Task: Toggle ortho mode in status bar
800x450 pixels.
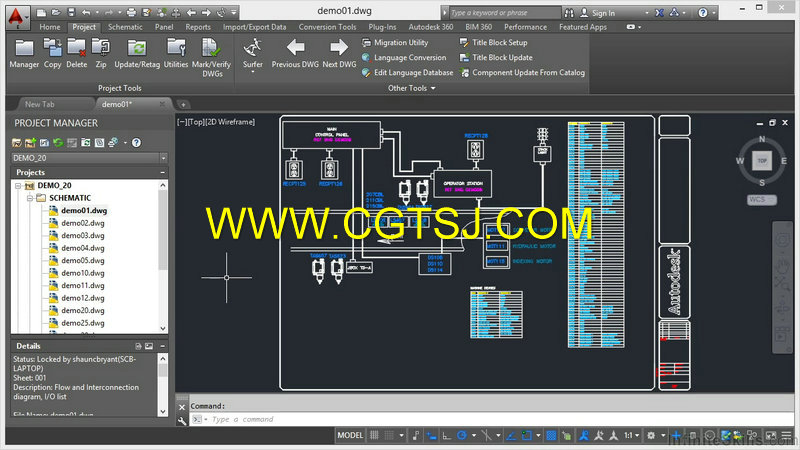Action: point(446,435)
